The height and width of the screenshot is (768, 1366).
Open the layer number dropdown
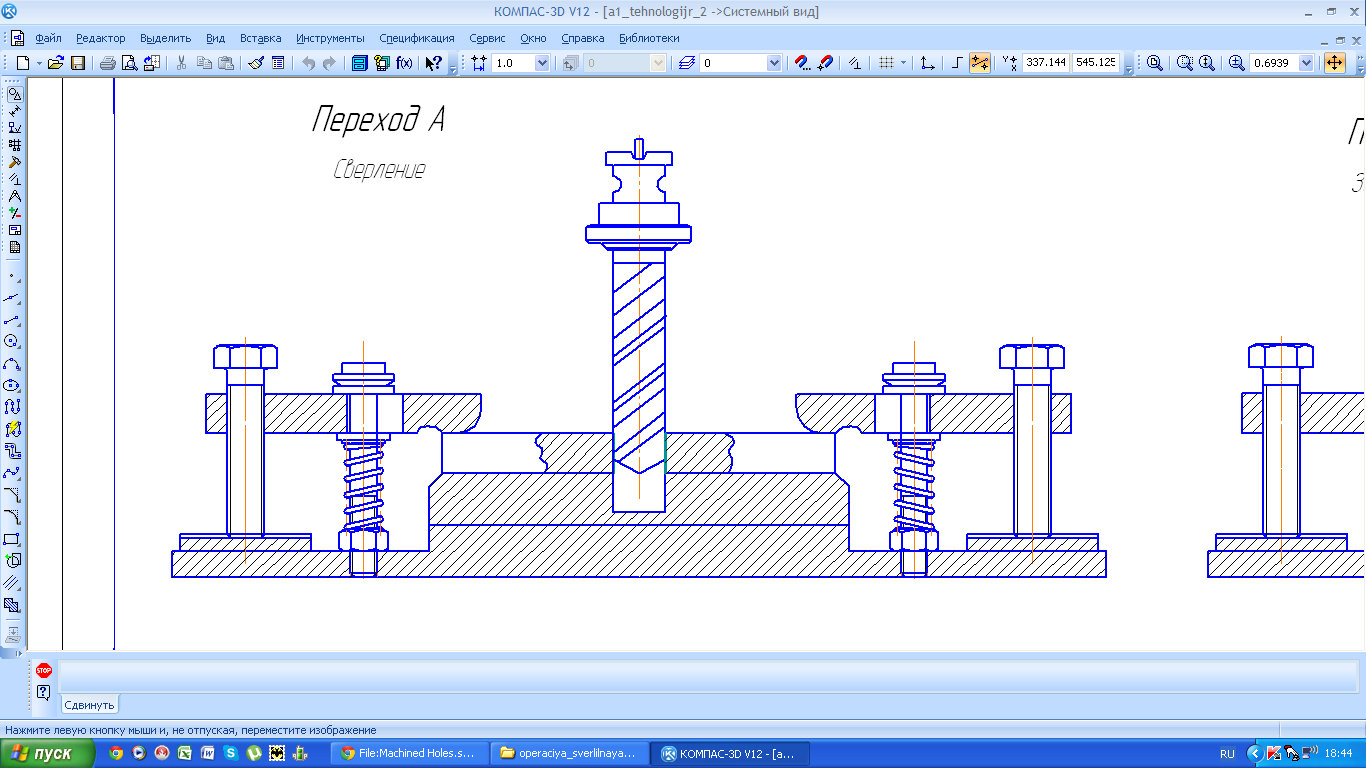[x=773, y=63]
